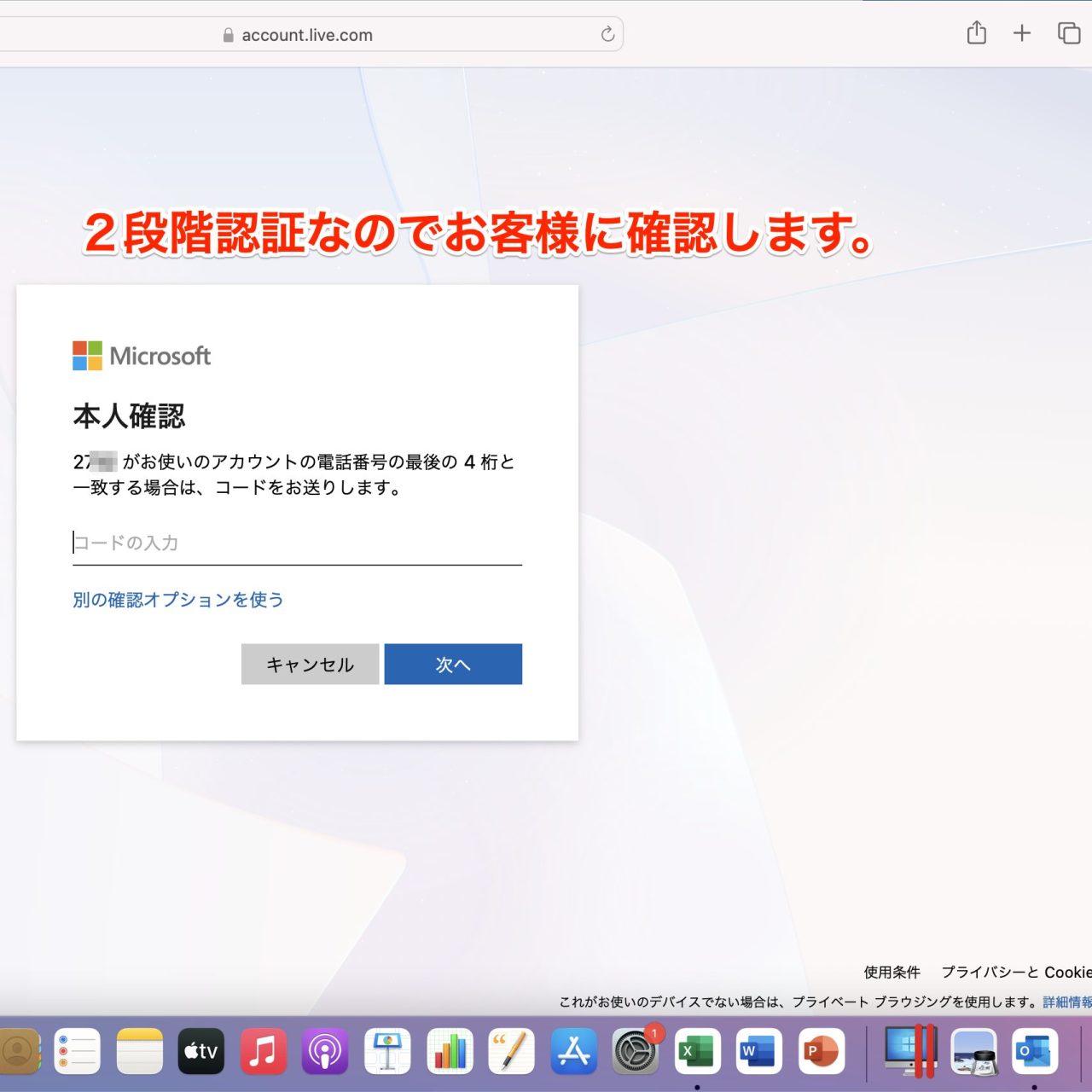Viewport: 1092px width, 1092px height.
Task: Launch Music from the Dock
Action: [x=263, y=1051]
